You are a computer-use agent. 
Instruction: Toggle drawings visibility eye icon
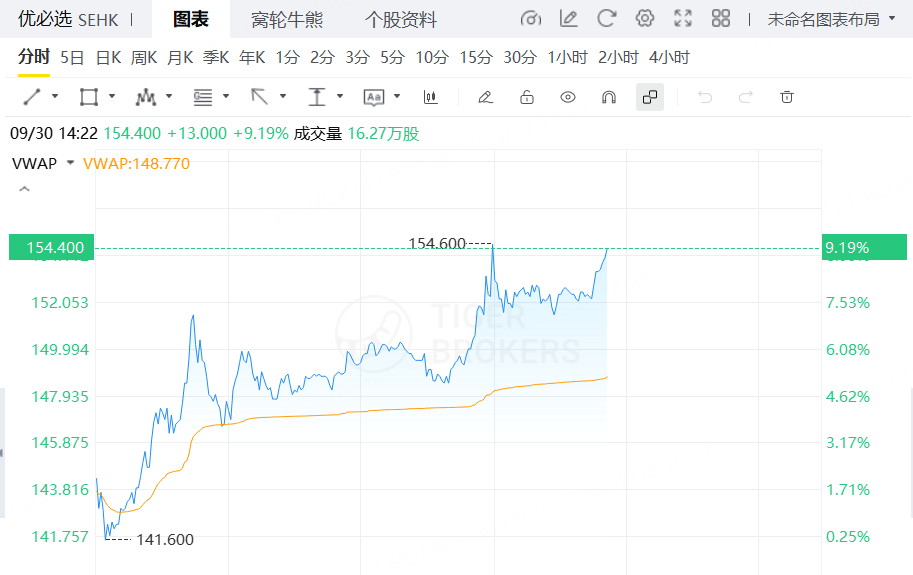pos(568,97)
